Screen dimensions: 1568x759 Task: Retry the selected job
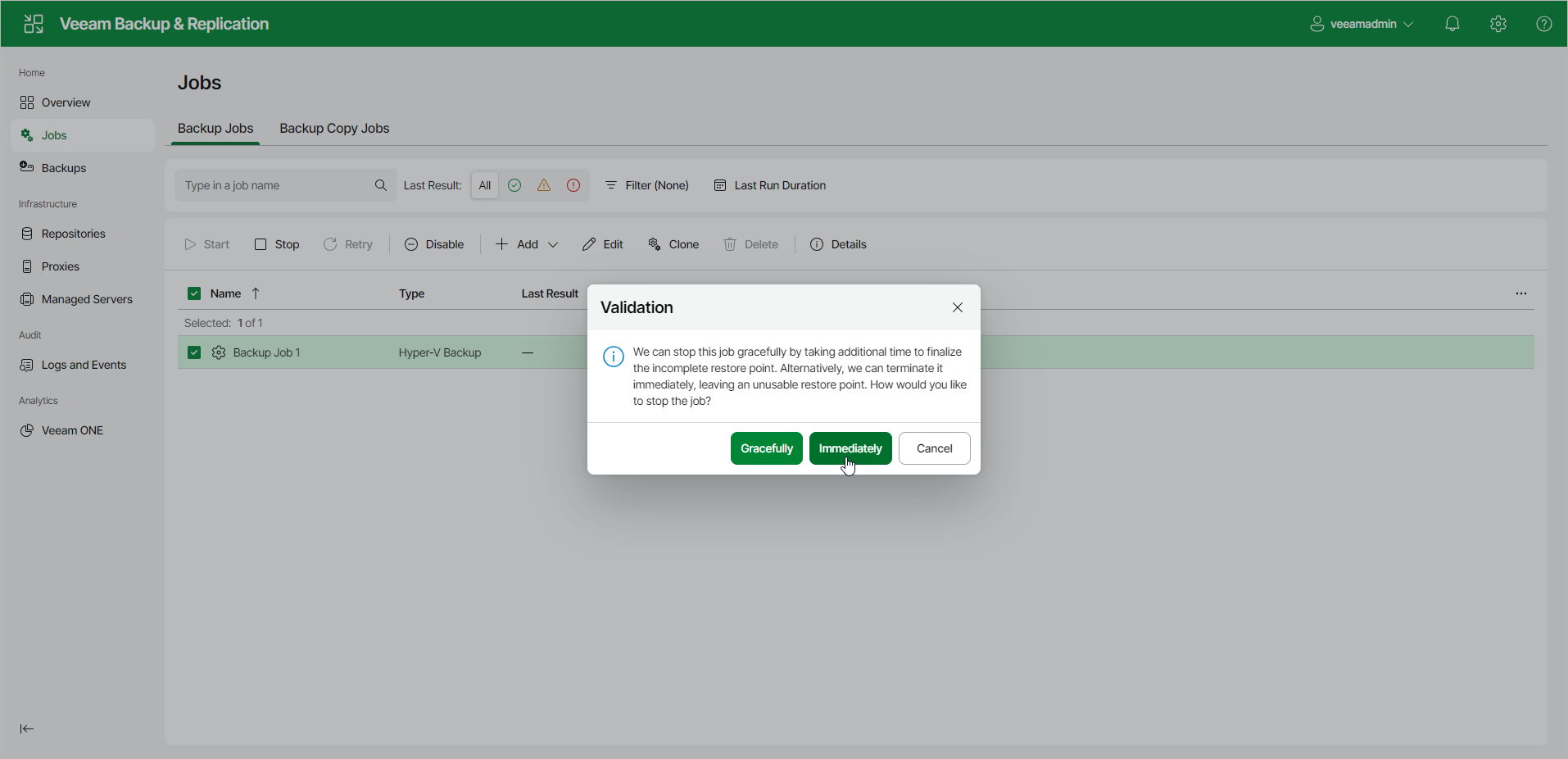[x=348, y=244]
